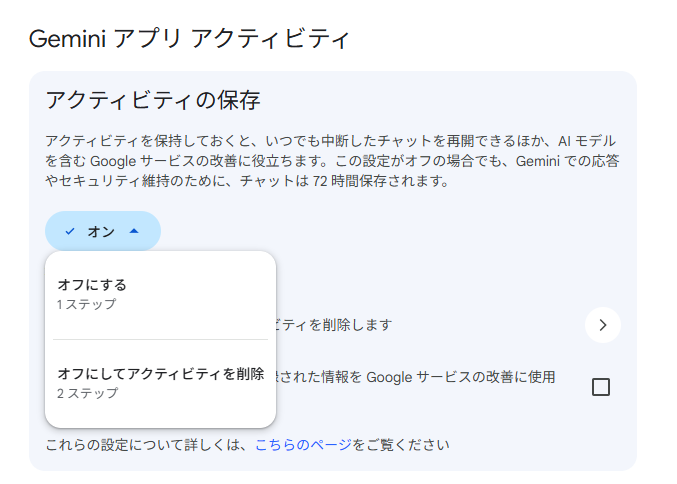Click the 2 ステップ subtitle text
The width and height of the screenshot is (677, 484).
coord(88,394)
